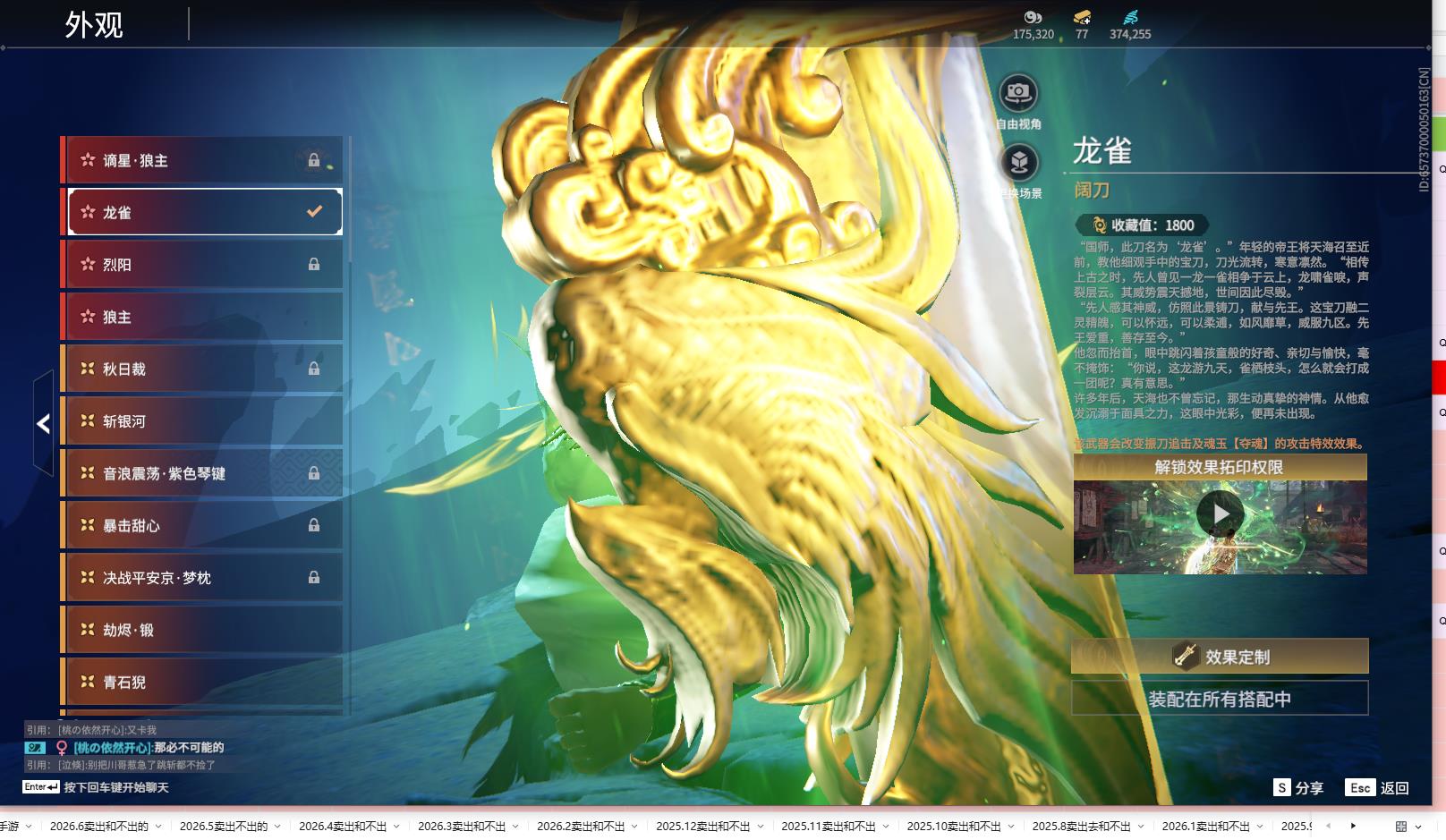Switch to the 2026.6卖出和不出的 sheet tab
The width and height of the screenshot is (1446, 840).
99,827
